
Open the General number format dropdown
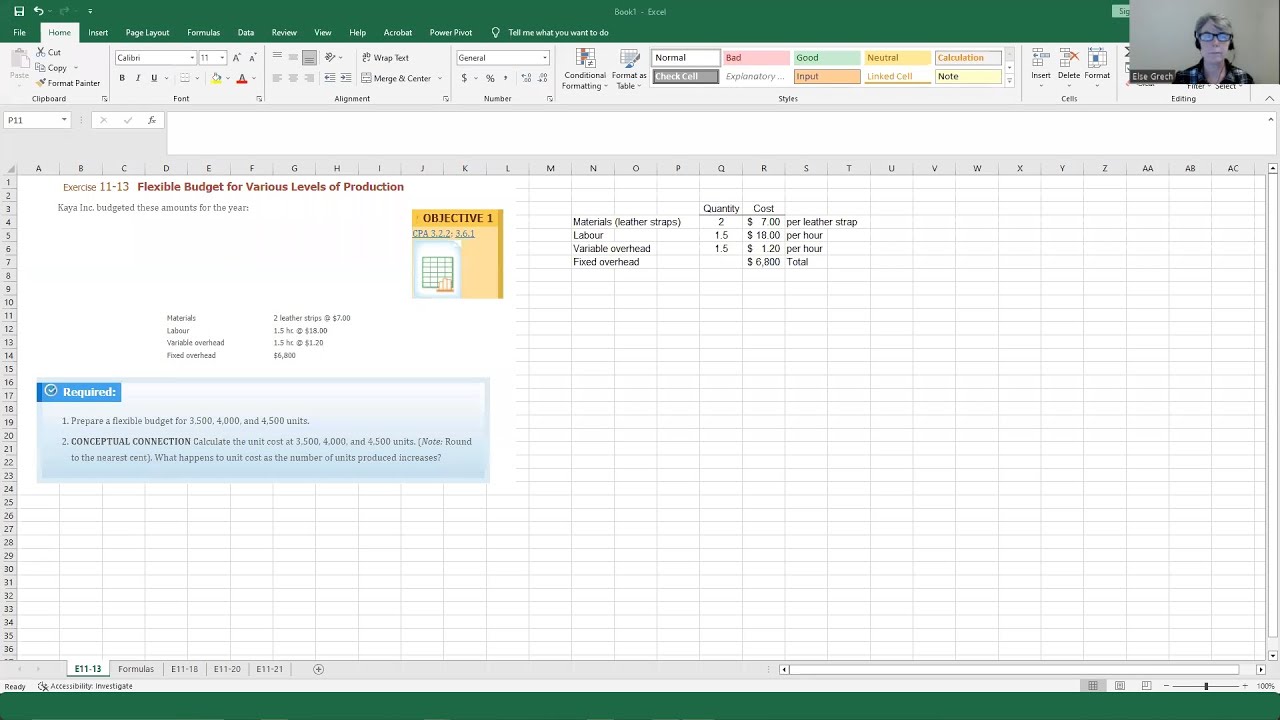coord(544,58)
